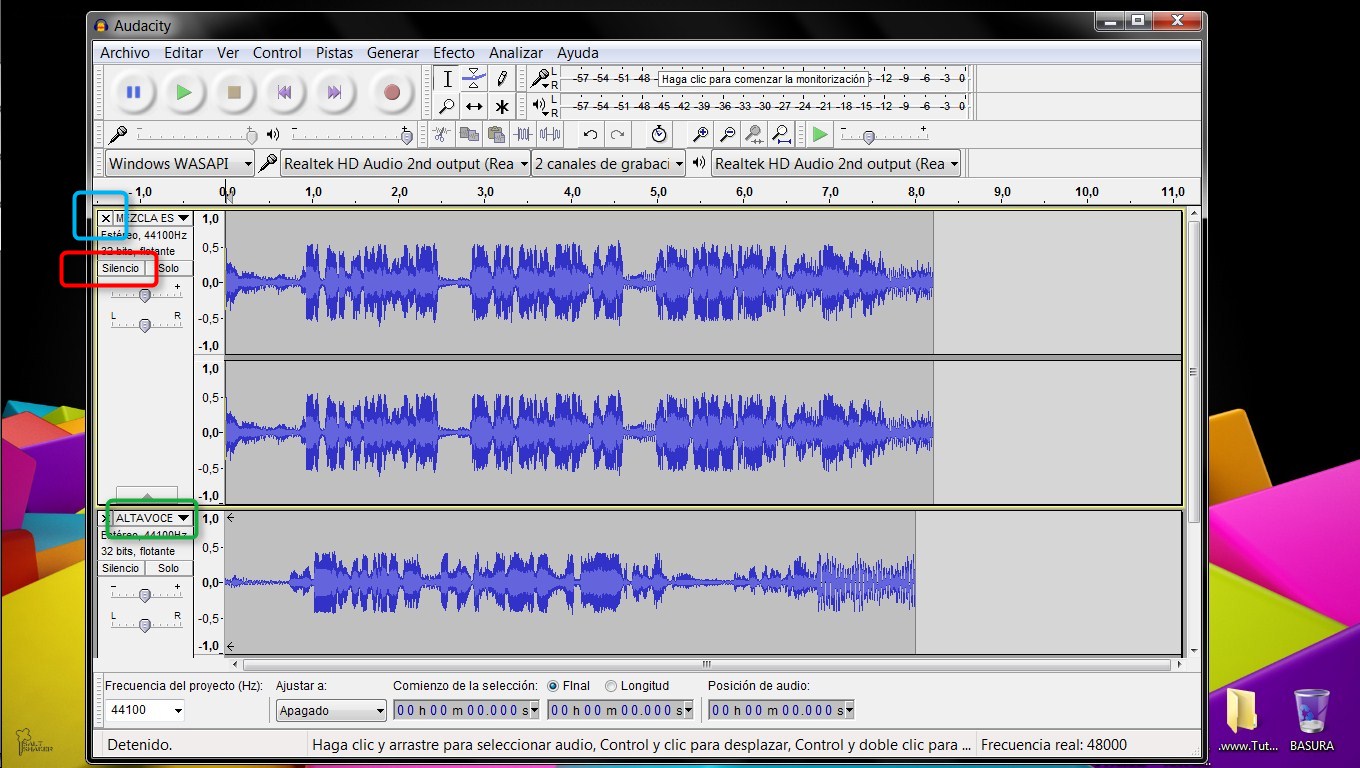Open the 2 canales de grabación dropdown
The image size is (1360, 768).
[x=609, y=163]
